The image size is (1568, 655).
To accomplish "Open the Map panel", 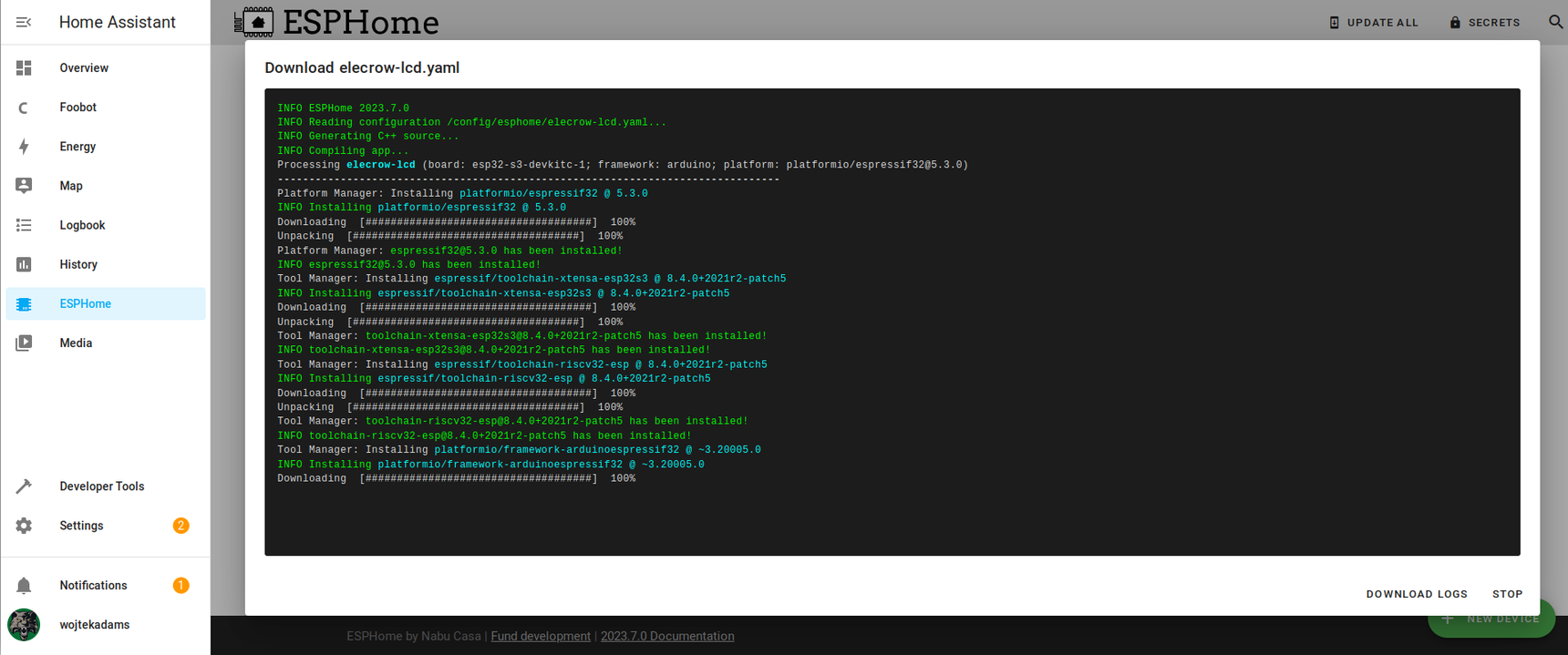I will point(106,186).
